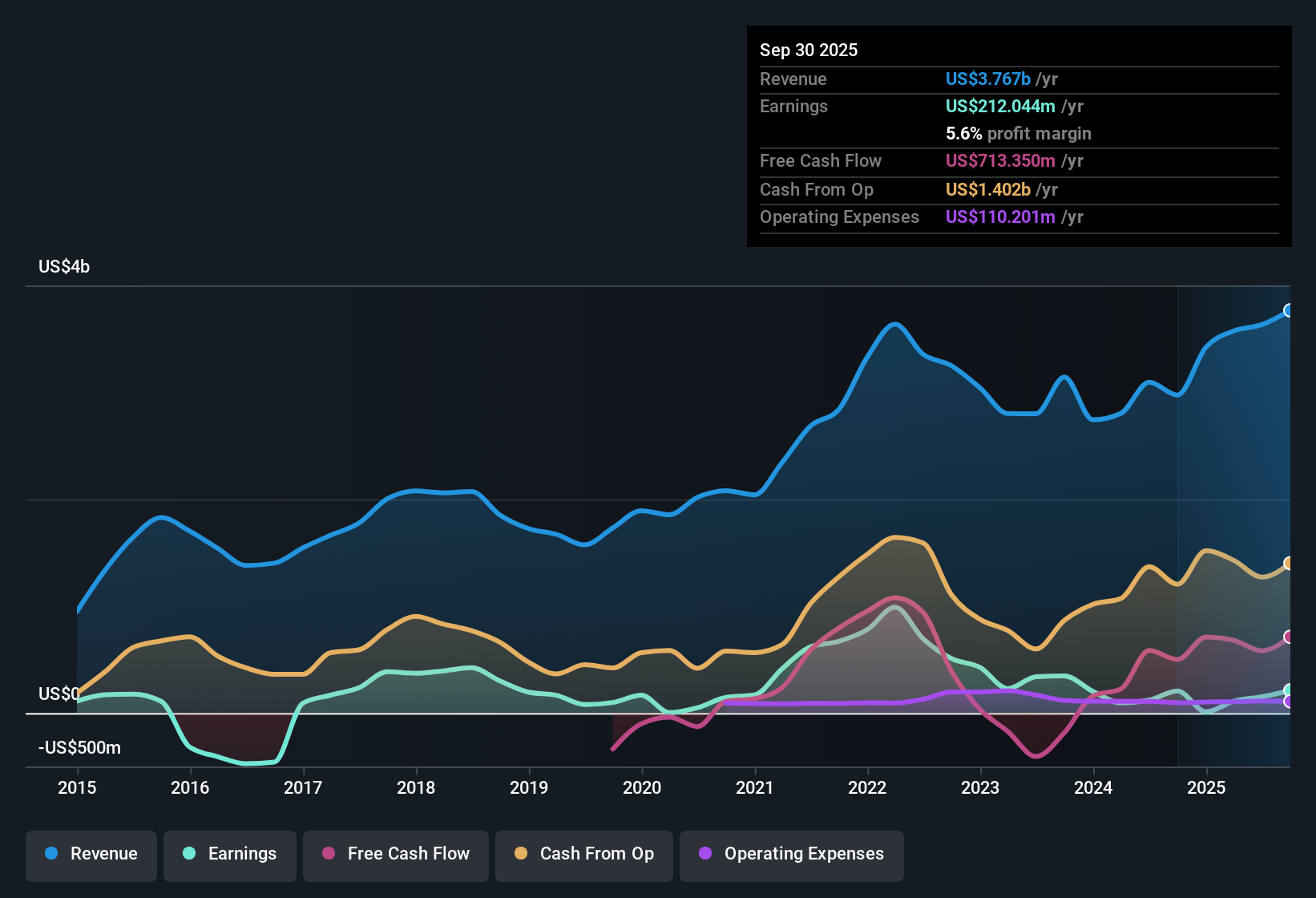1316x898 pixels.
Task: Expand the Cash From Op legend item
Action: tap(583, 854)
